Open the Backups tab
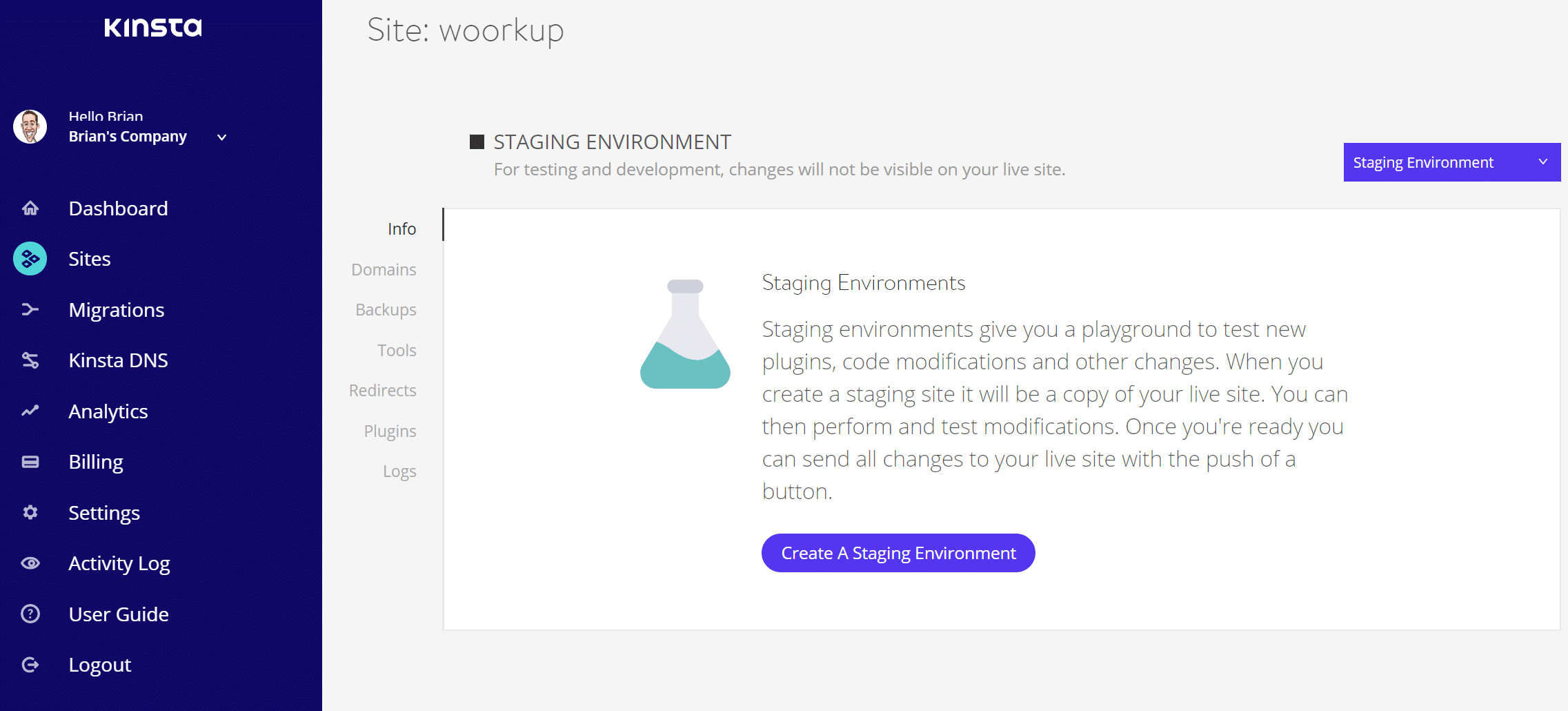 (386, 310)
